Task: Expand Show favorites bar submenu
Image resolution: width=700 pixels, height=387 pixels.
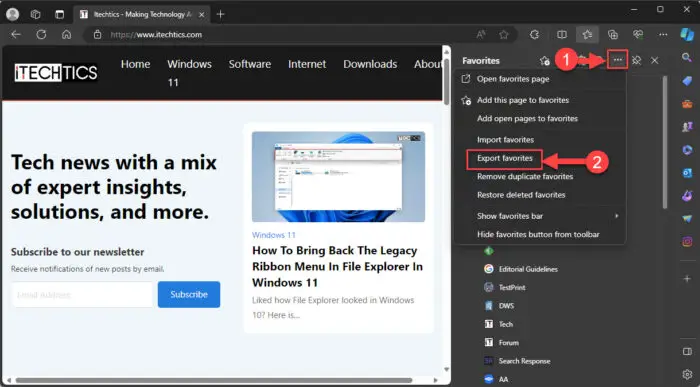Action: point(540,216)
